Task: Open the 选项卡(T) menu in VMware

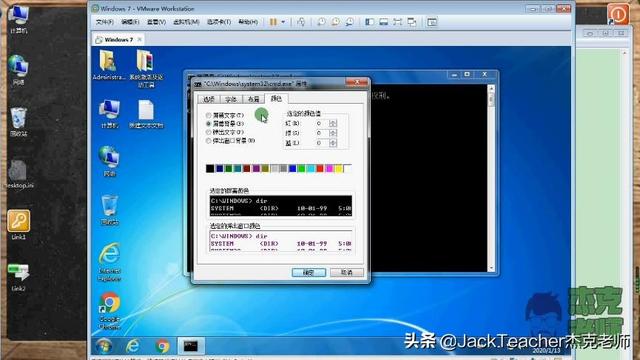Action: [219, 22]
